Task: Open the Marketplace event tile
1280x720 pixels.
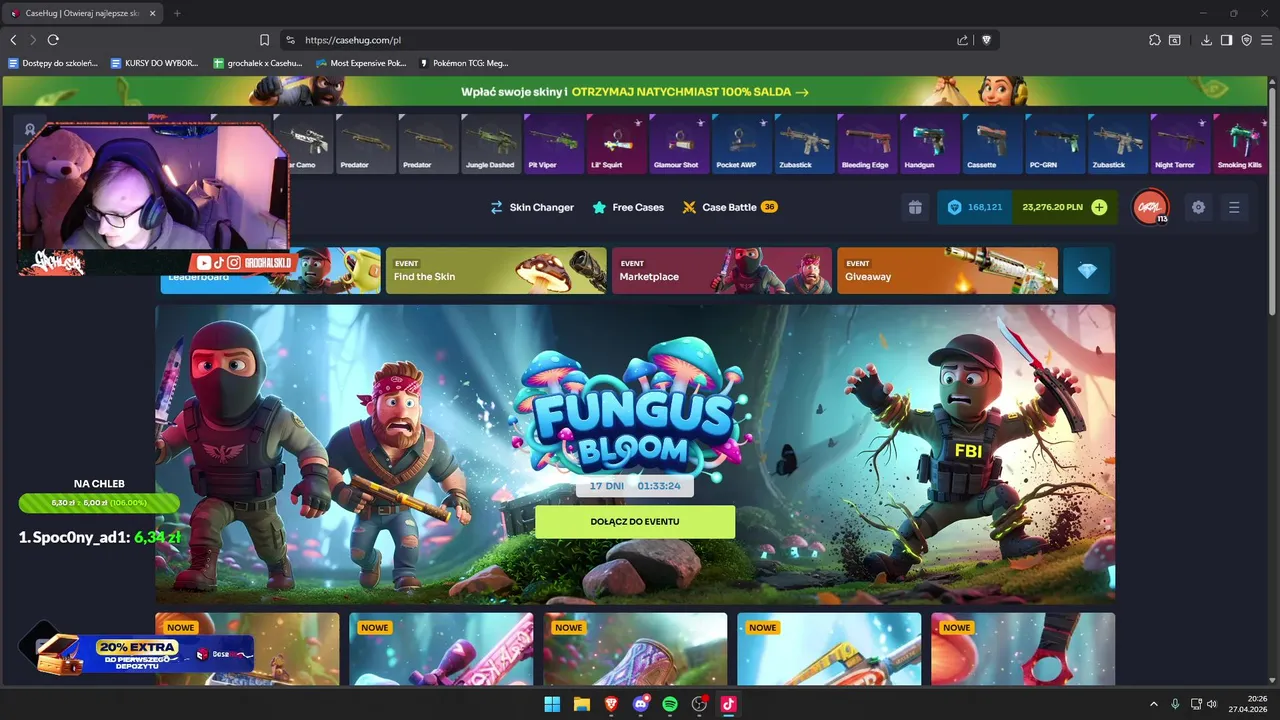Action: [722, 271]
